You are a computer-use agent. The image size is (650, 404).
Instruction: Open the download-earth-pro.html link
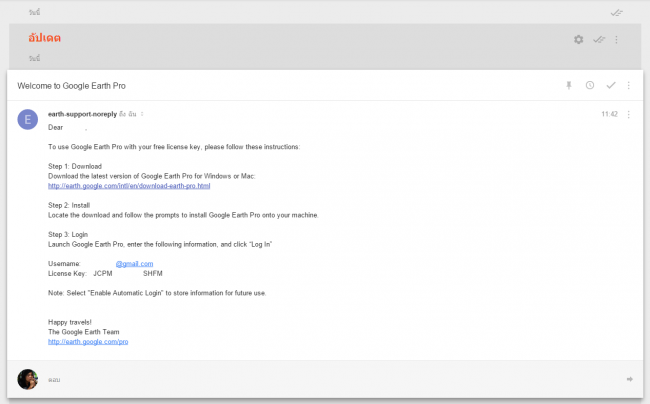pos(129,186)
